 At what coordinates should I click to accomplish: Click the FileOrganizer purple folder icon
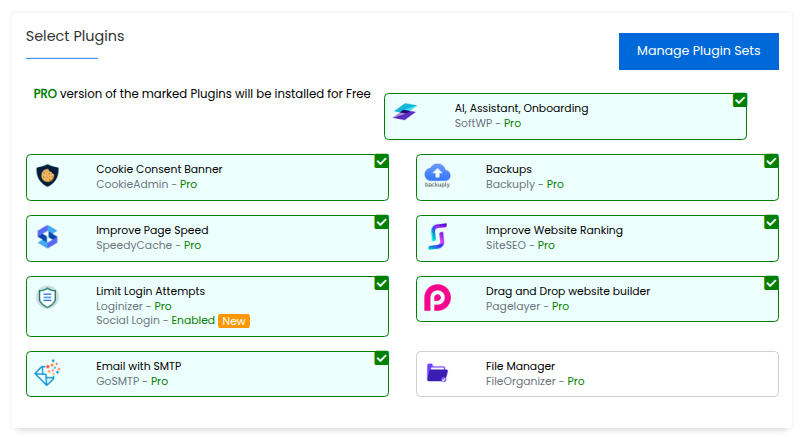point(438,372)
